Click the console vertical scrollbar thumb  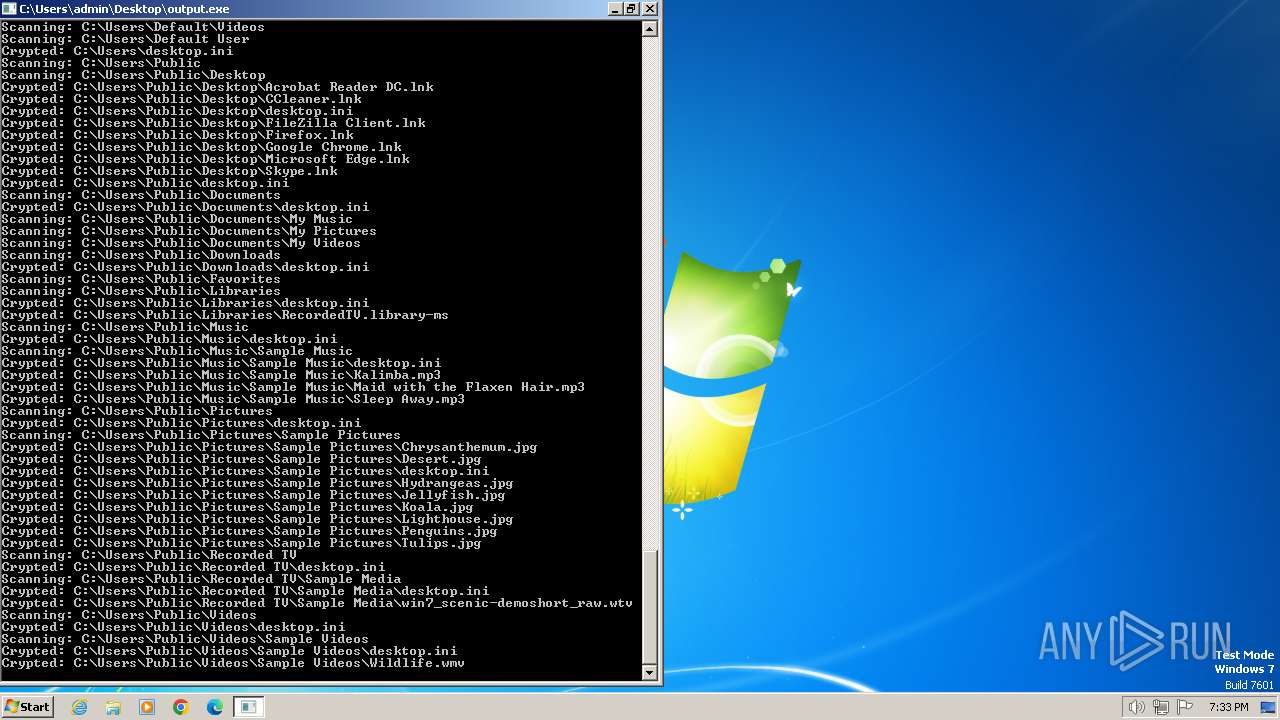tap(650, 606)
